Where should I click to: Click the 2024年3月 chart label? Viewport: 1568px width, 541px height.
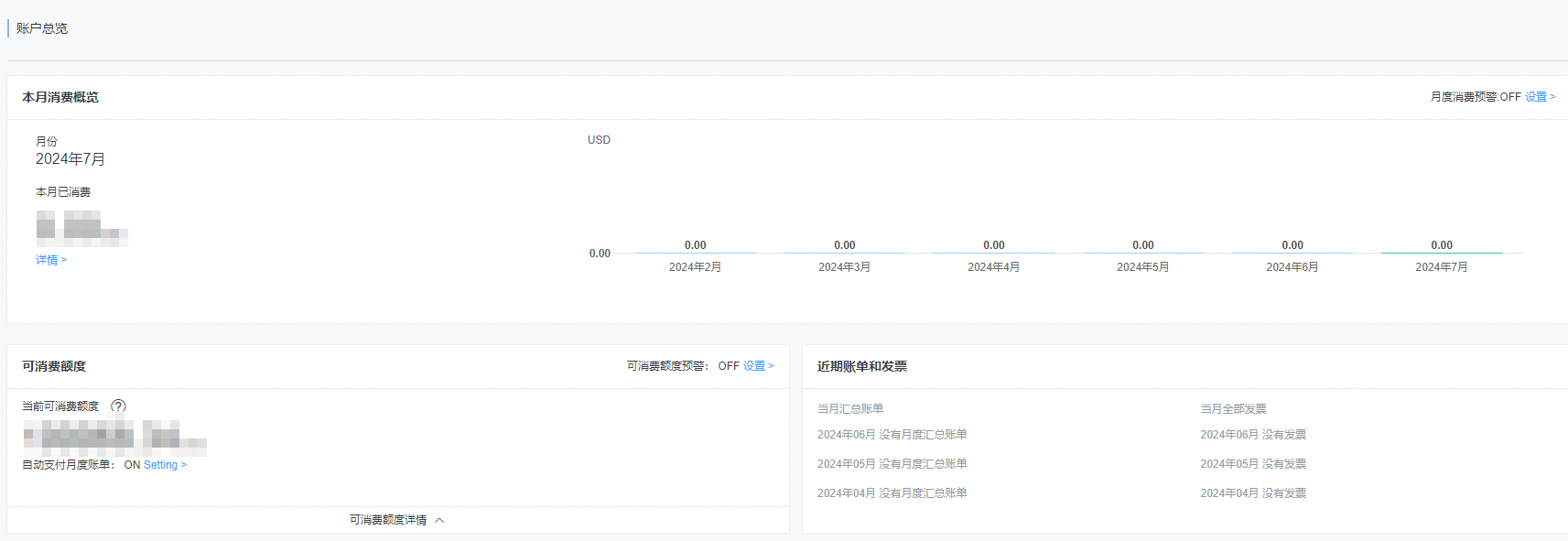click(x=844, y=267)
